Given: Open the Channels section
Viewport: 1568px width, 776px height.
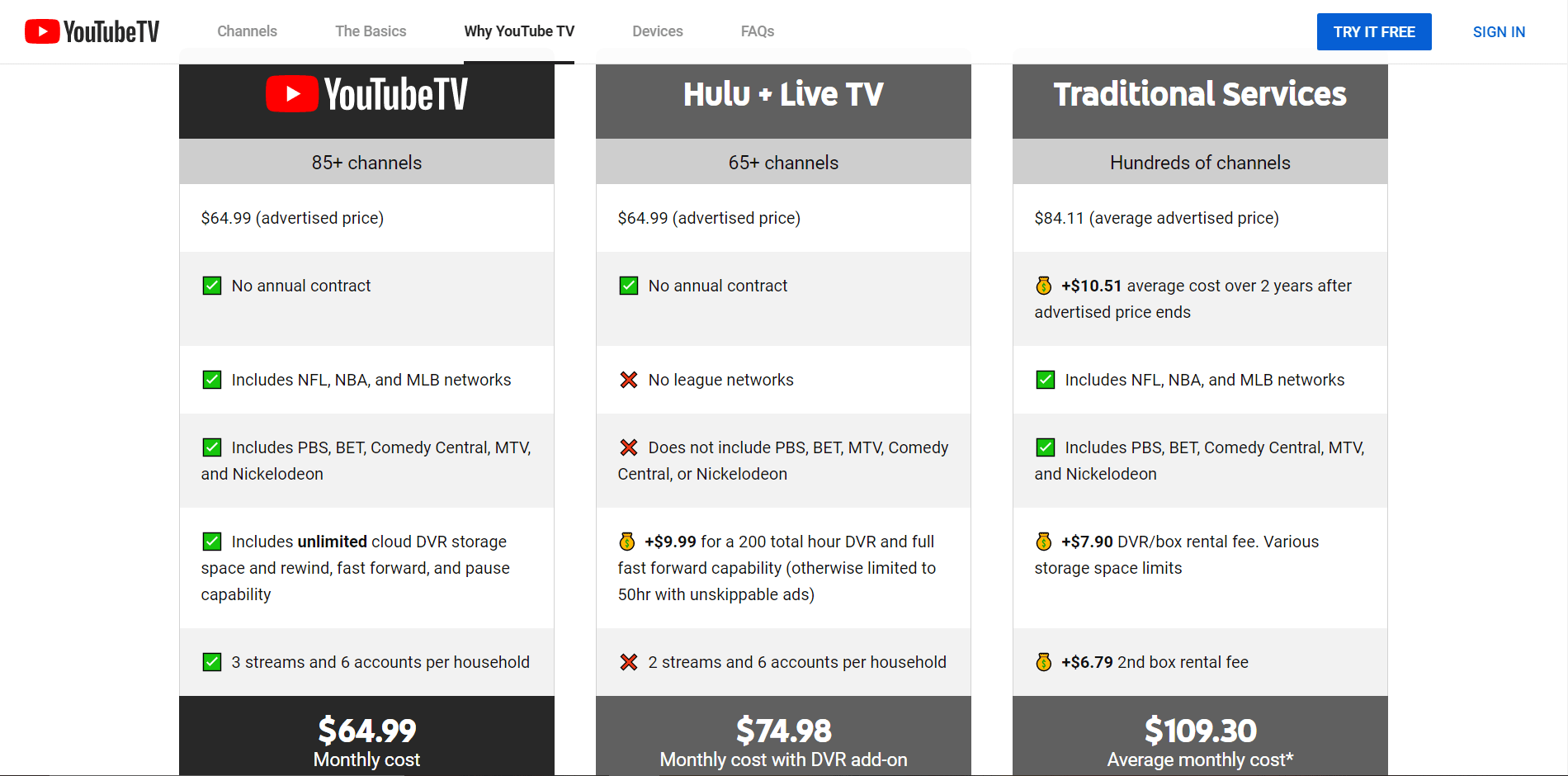Looking at the screenshot, I should point(246,31).
